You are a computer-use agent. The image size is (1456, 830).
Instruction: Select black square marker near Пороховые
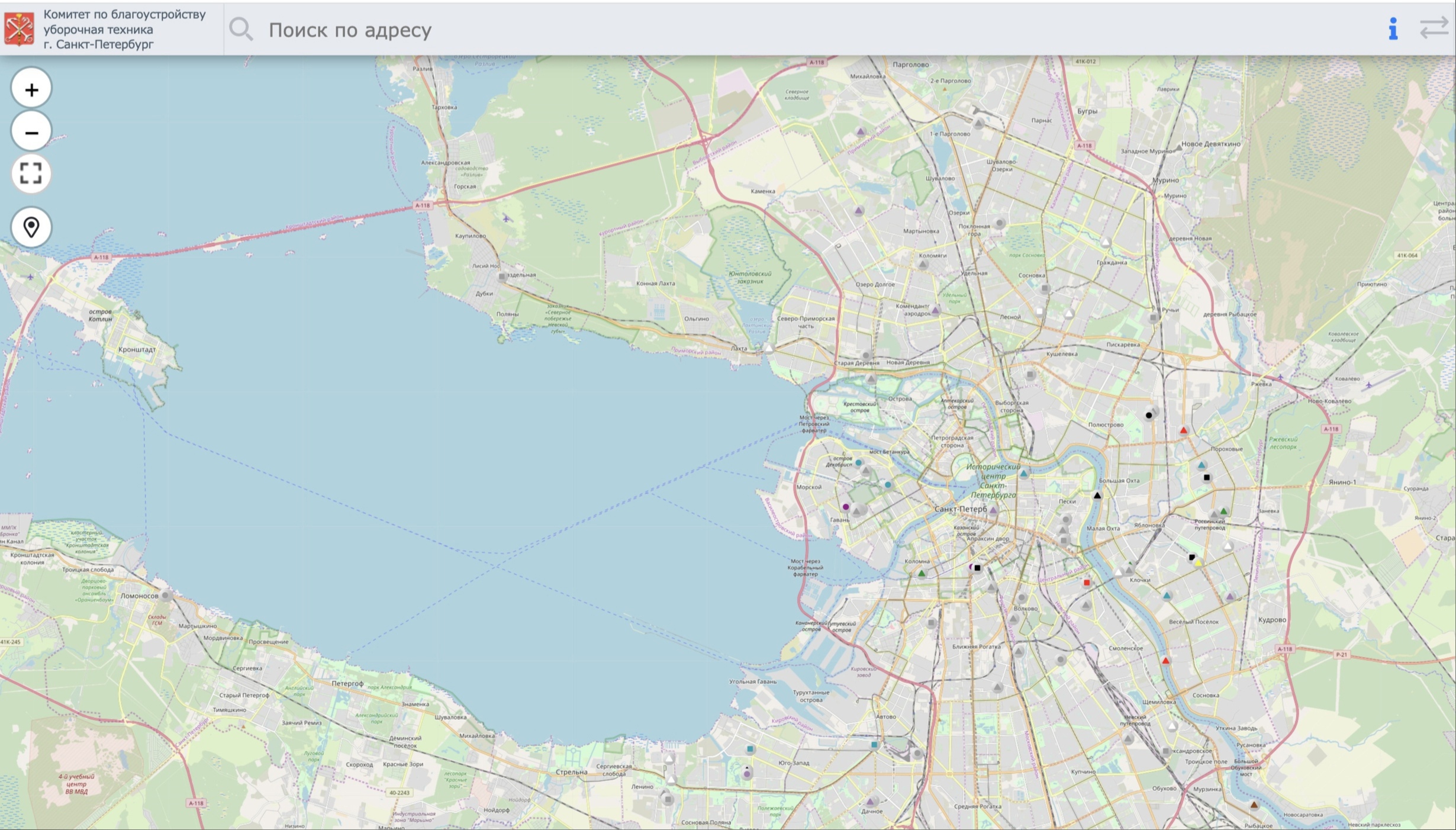point(1207,477)
